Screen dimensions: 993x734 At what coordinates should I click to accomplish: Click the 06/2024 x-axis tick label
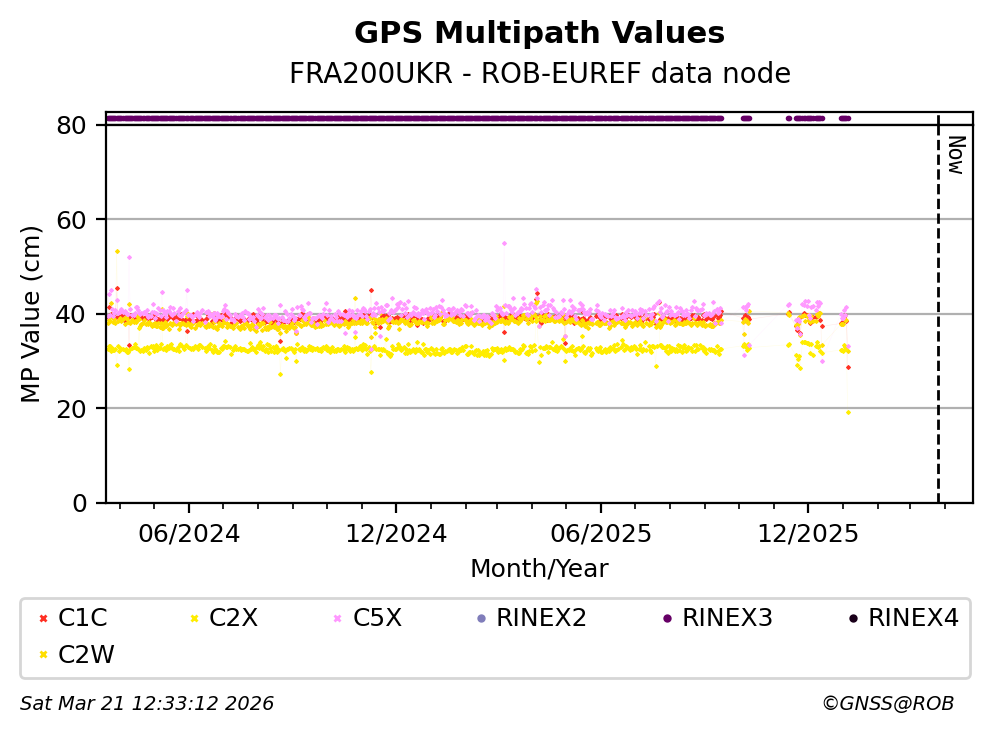(x=189, y=534)
